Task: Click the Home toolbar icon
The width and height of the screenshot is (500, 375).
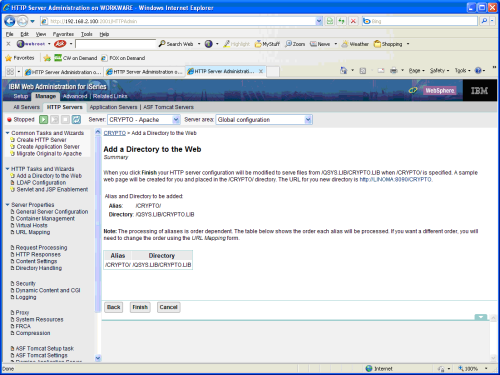Action: (x=344, y=71)
